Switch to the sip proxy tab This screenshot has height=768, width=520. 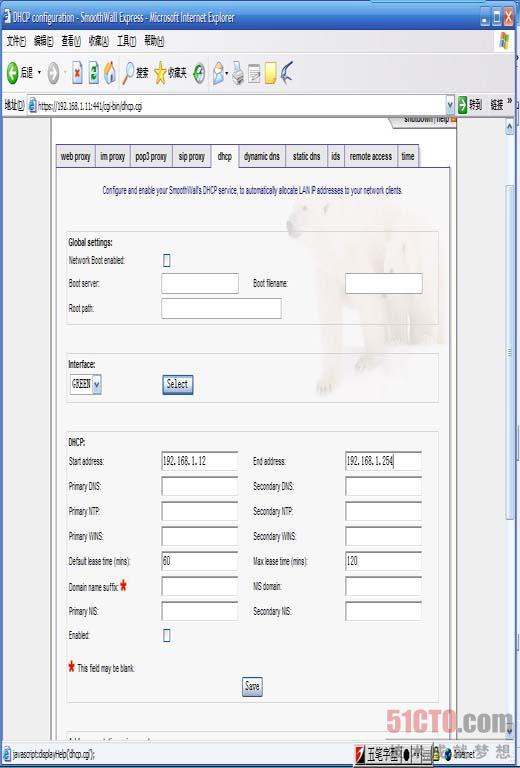coord(191,157)
